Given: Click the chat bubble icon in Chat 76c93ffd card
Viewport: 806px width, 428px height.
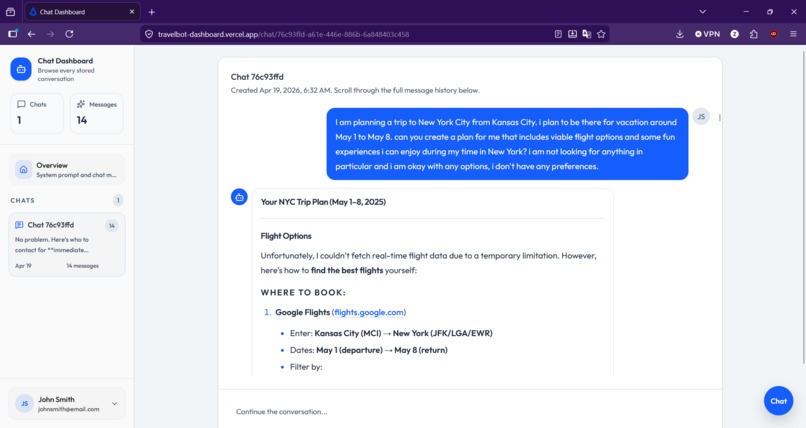Looking at the screenshot, I should click(19, 225).
